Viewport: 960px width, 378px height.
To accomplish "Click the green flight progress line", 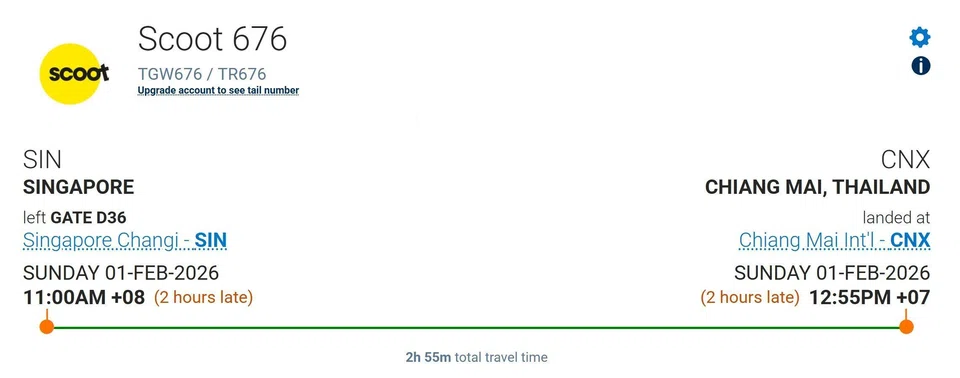I will (x=476, y=327).
